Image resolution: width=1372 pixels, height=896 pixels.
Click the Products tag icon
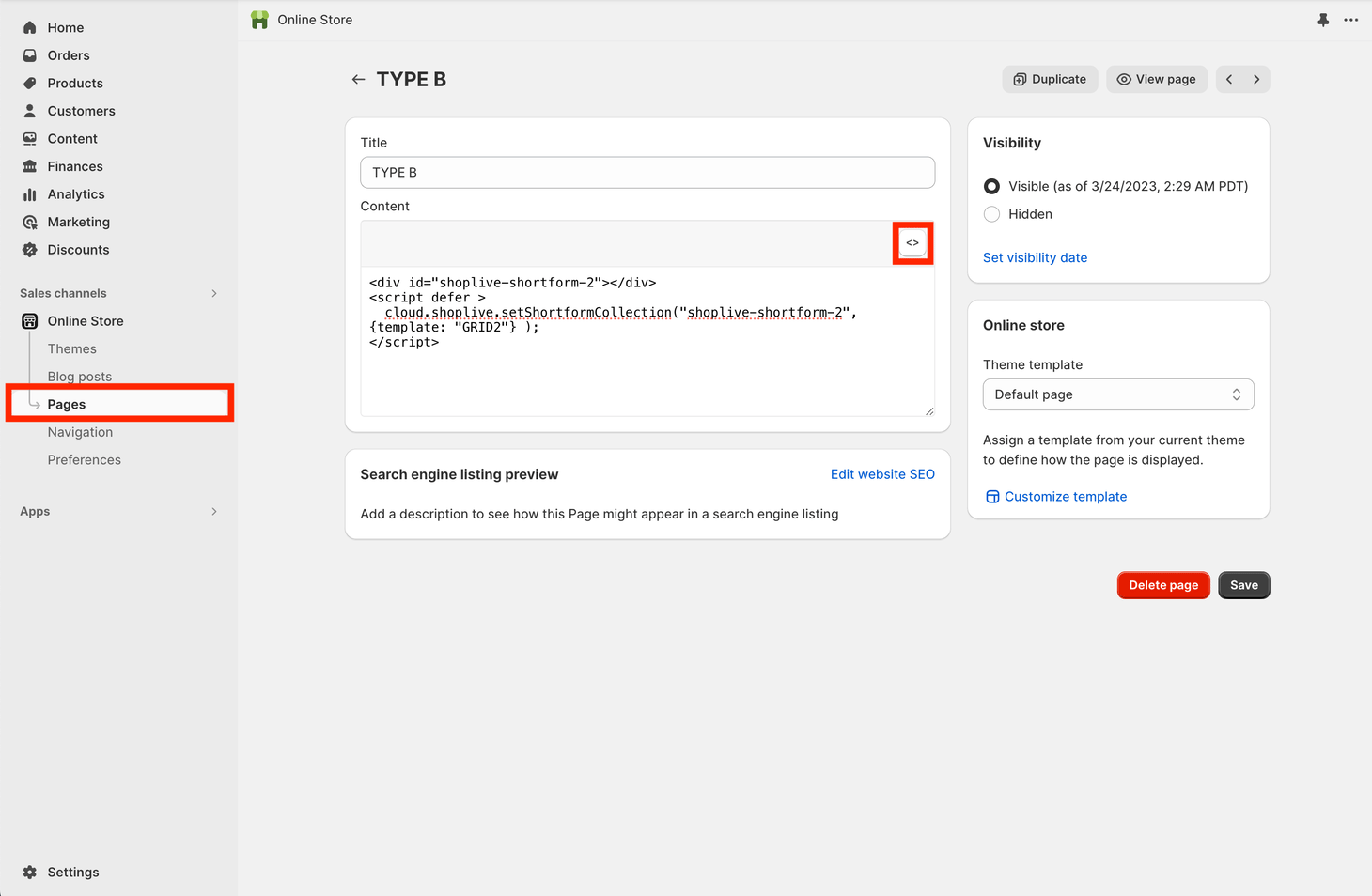[30, 84]
